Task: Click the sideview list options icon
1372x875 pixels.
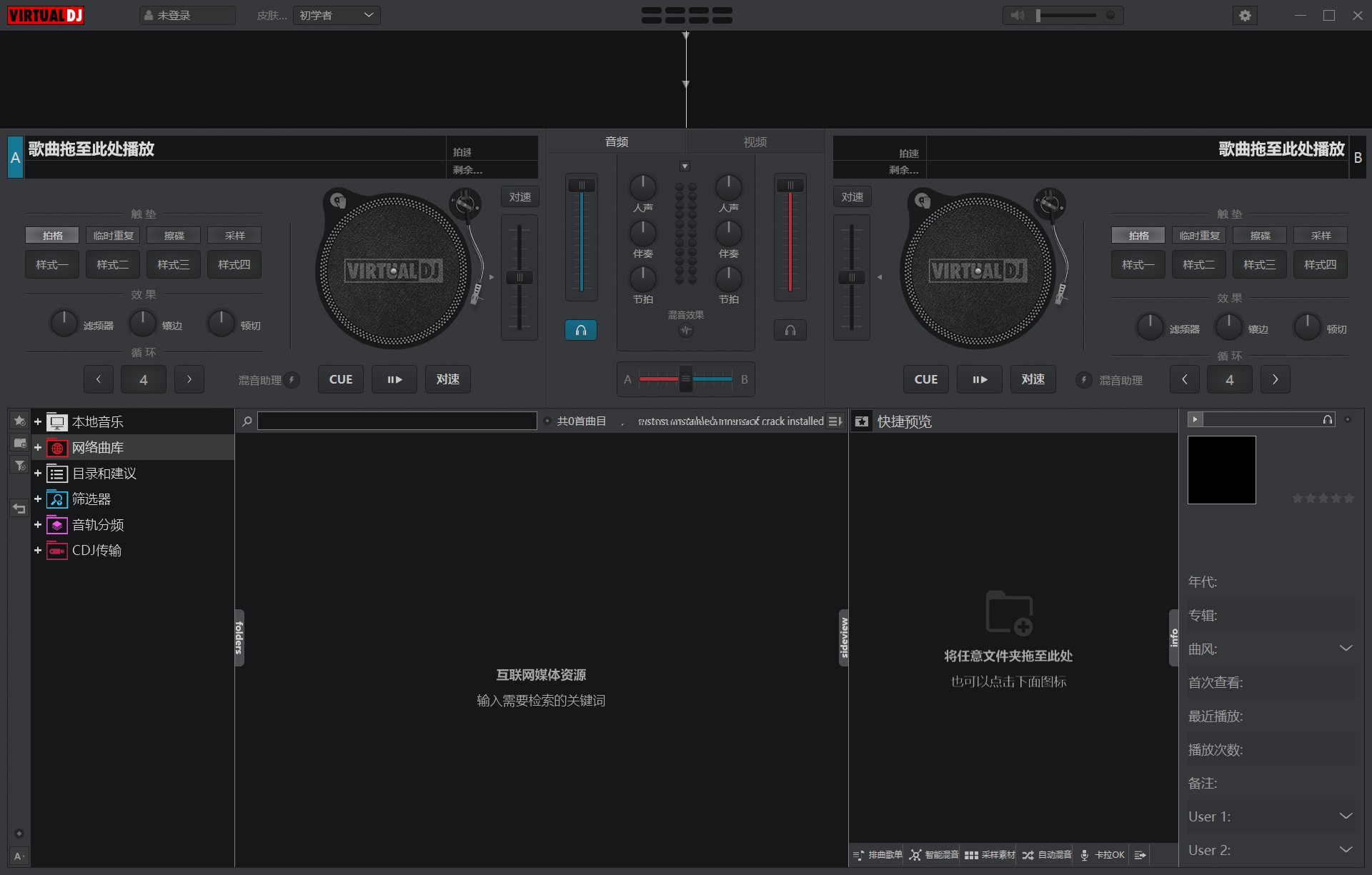Action: [1140, 855]
